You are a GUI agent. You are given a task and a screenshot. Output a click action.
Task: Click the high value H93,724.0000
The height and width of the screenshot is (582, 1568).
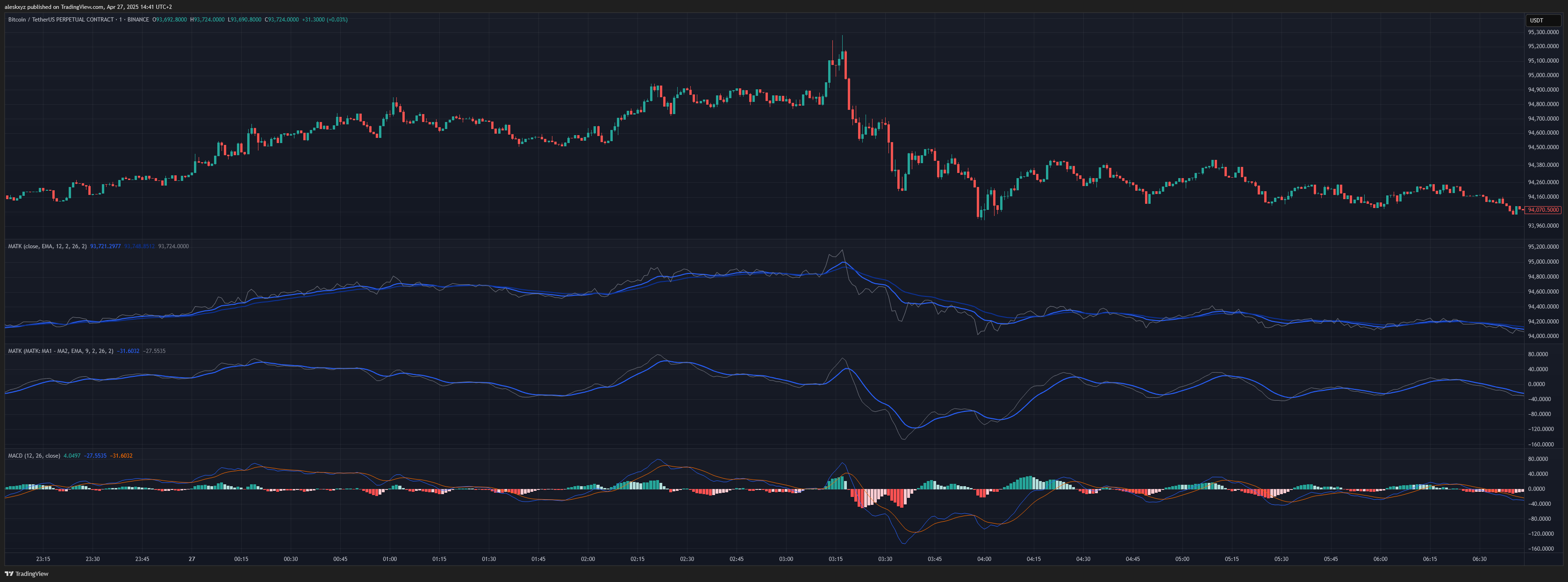[208, 20]
